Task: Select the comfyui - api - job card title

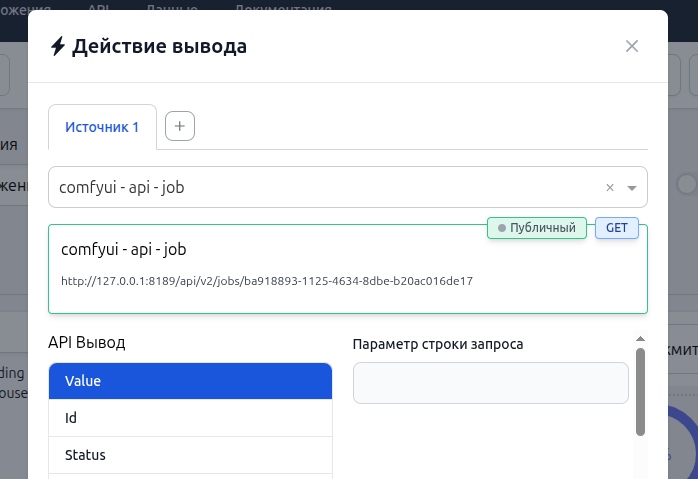Action: tap(124, 249)
